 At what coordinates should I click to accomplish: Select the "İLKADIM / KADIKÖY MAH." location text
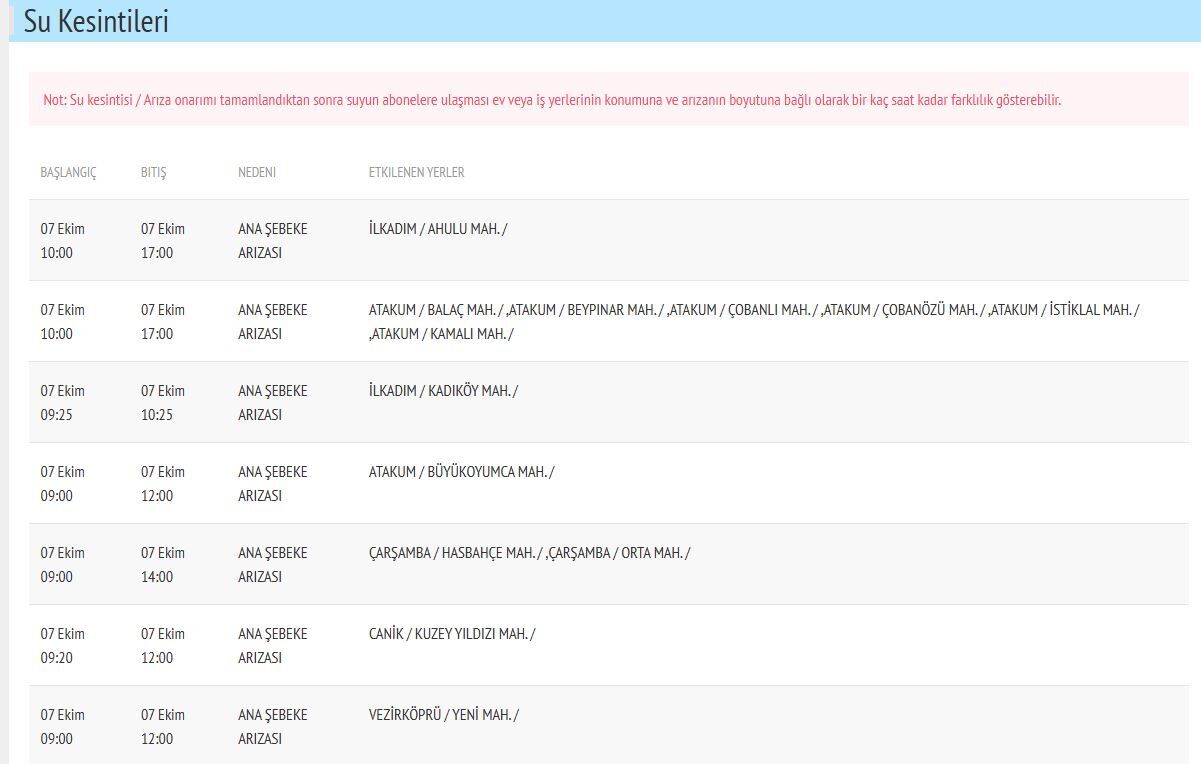click(443, 391)
